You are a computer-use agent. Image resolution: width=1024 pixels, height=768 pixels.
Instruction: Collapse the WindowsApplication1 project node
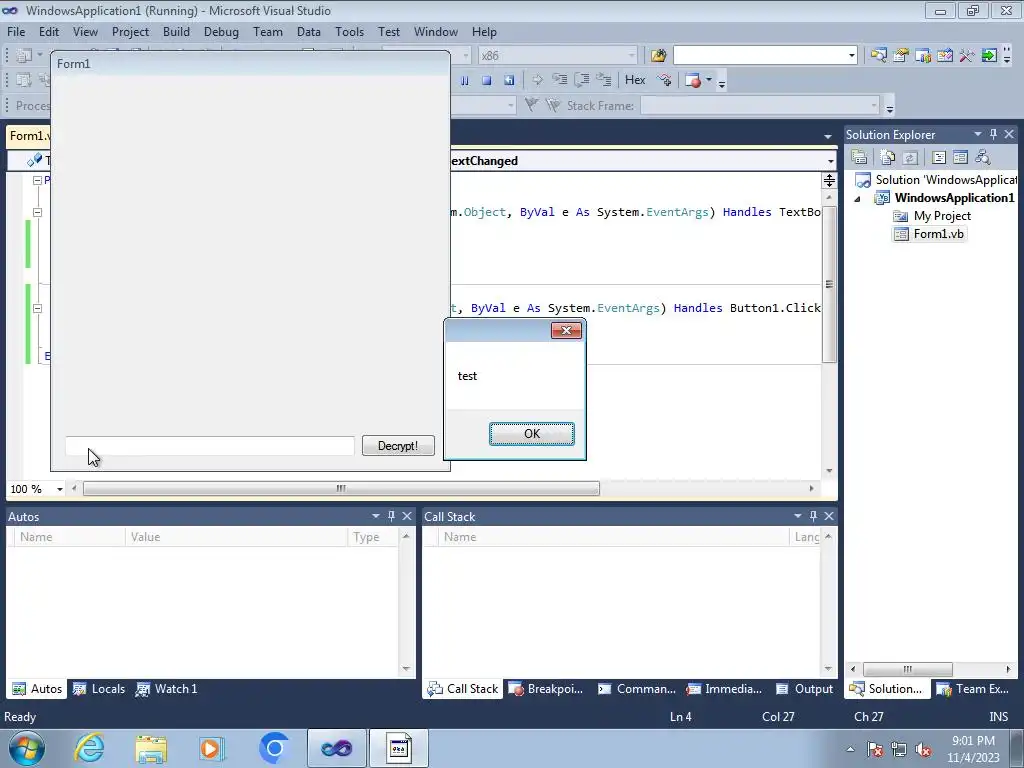pos(857,199)
